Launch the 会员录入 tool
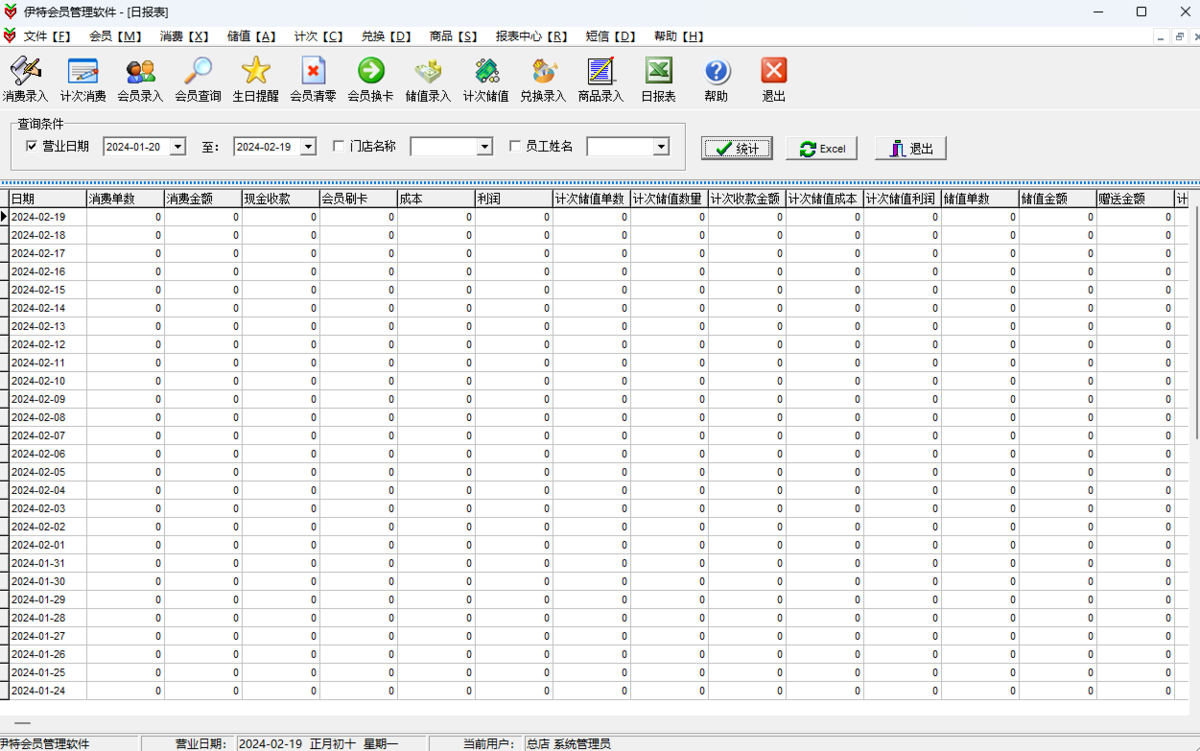The width and height of the screenshot is (1200, 751). [x=140, y=80]
